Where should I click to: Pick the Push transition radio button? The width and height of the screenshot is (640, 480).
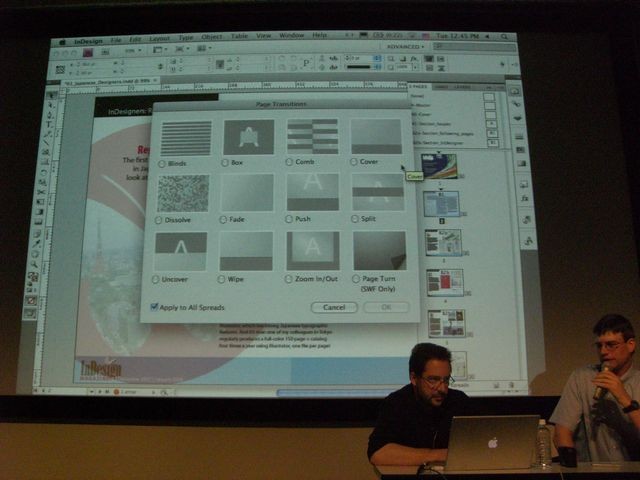click(x=289, y=219)
